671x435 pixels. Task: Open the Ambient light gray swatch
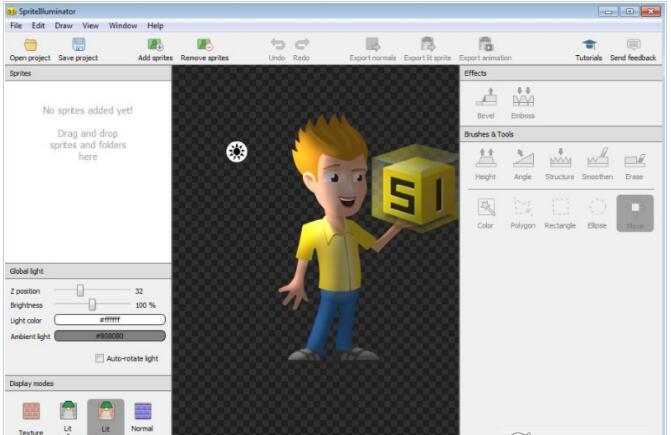click(110, 336)
